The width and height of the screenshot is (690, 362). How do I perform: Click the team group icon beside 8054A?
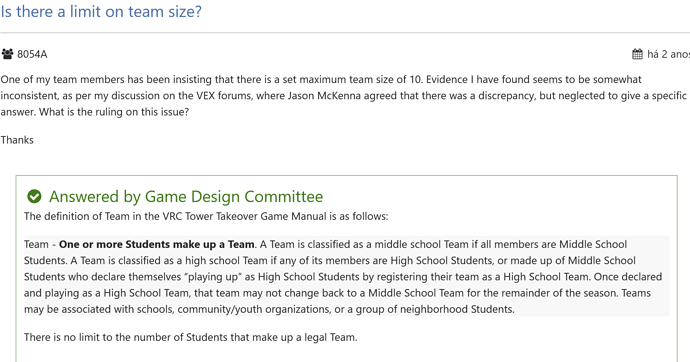point(7,54)
